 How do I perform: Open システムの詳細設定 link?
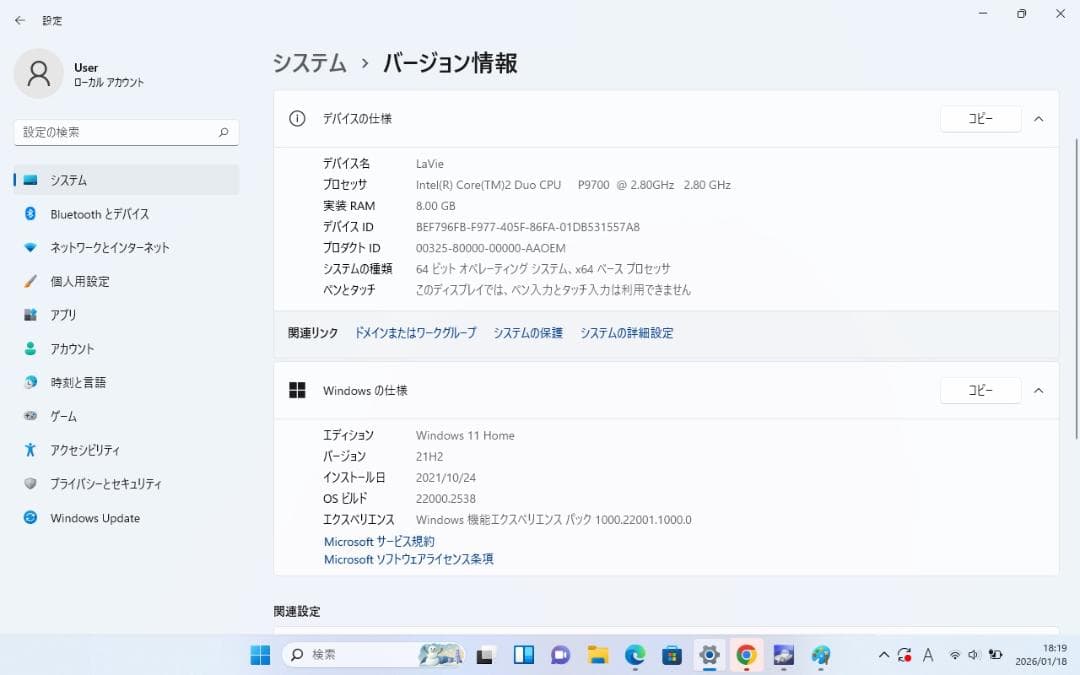coord(625,332)
